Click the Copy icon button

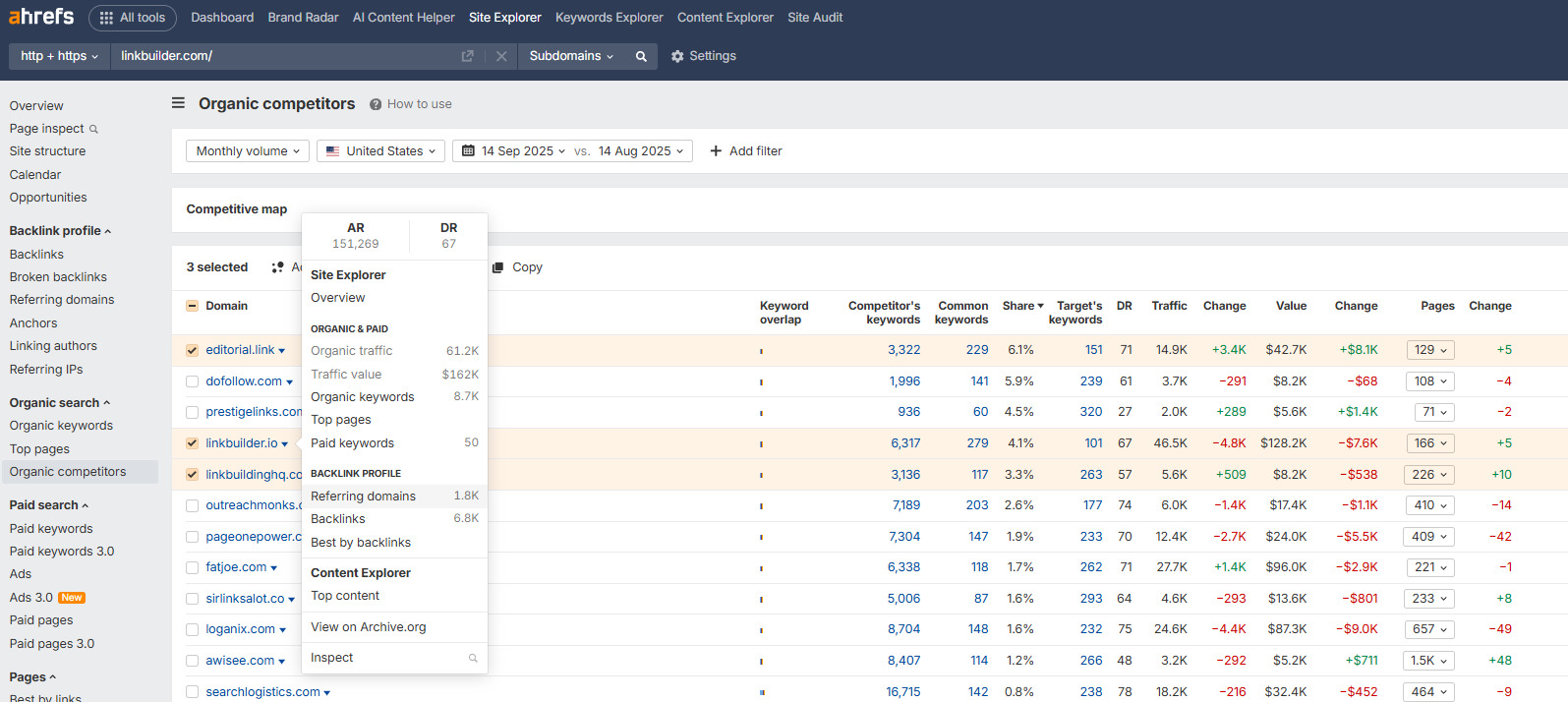click(497, 267)
